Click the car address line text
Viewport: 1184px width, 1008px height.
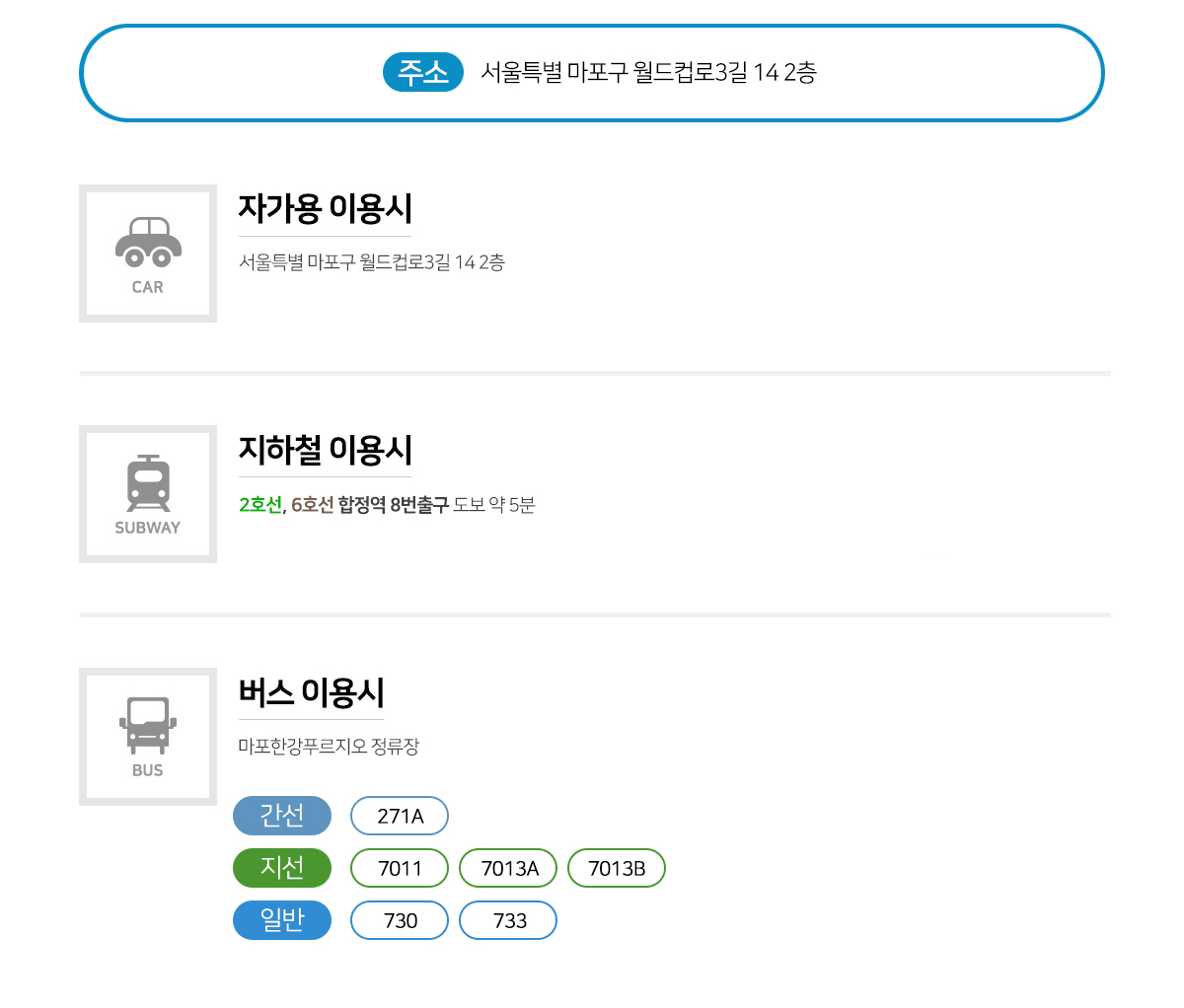point(372,262)
